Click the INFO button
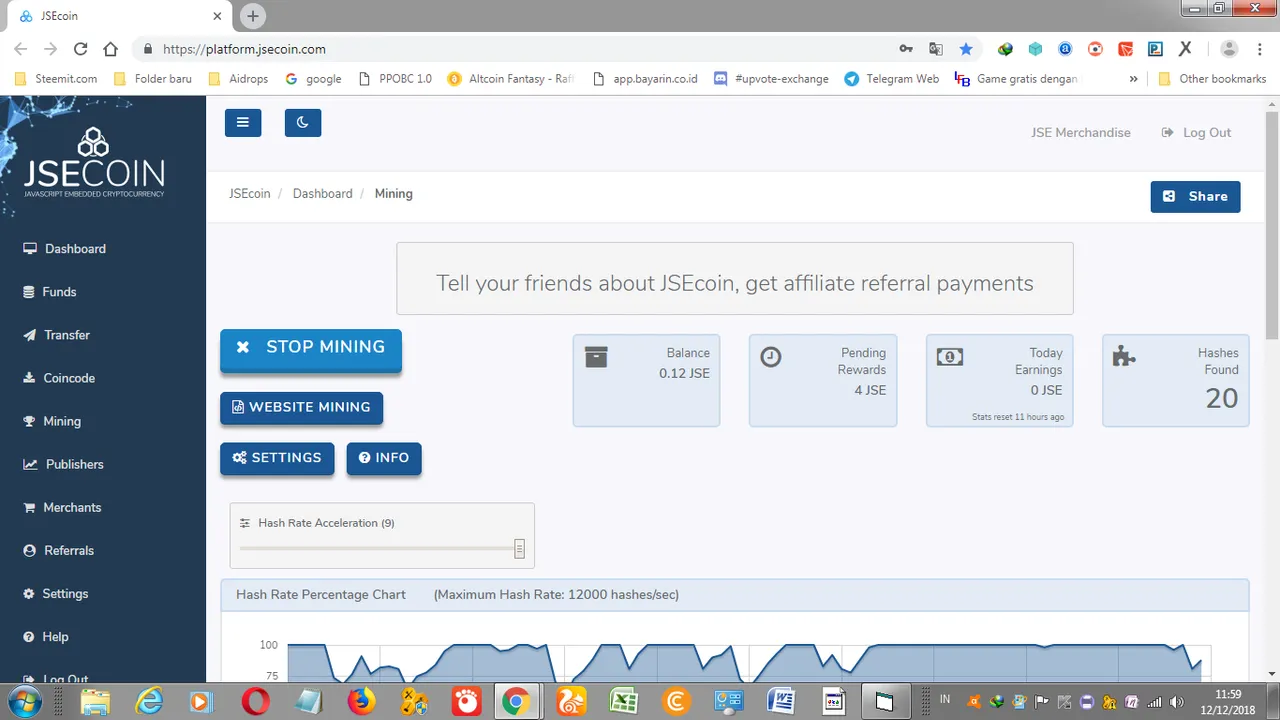This screenshot has height=720, width=1280. click(x=384, y=458)
